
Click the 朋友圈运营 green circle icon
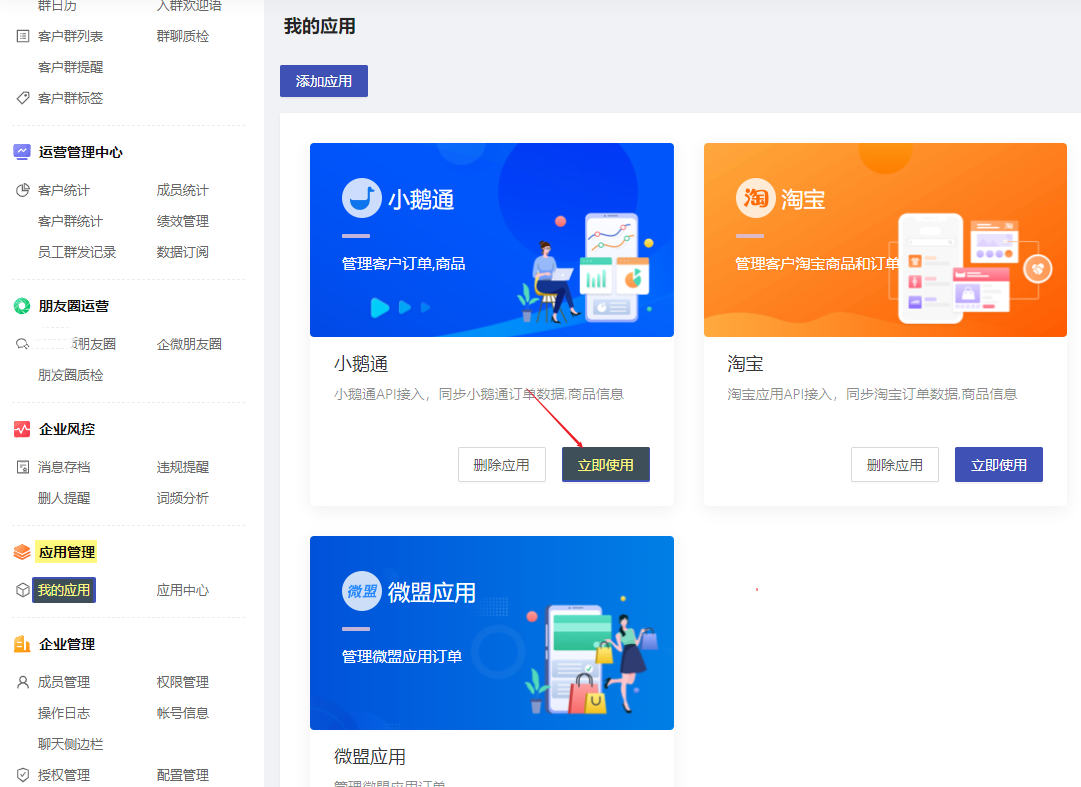pos(22,306)
